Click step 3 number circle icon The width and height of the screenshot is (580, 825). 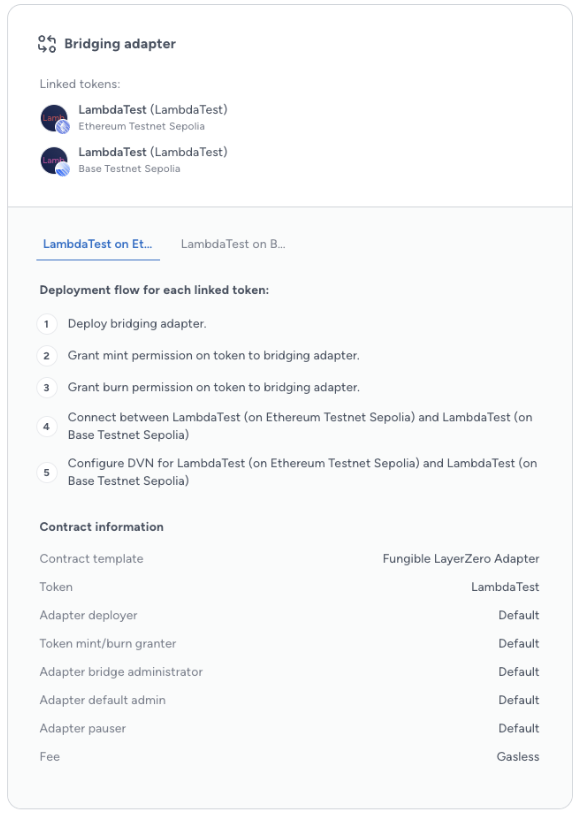46,388
